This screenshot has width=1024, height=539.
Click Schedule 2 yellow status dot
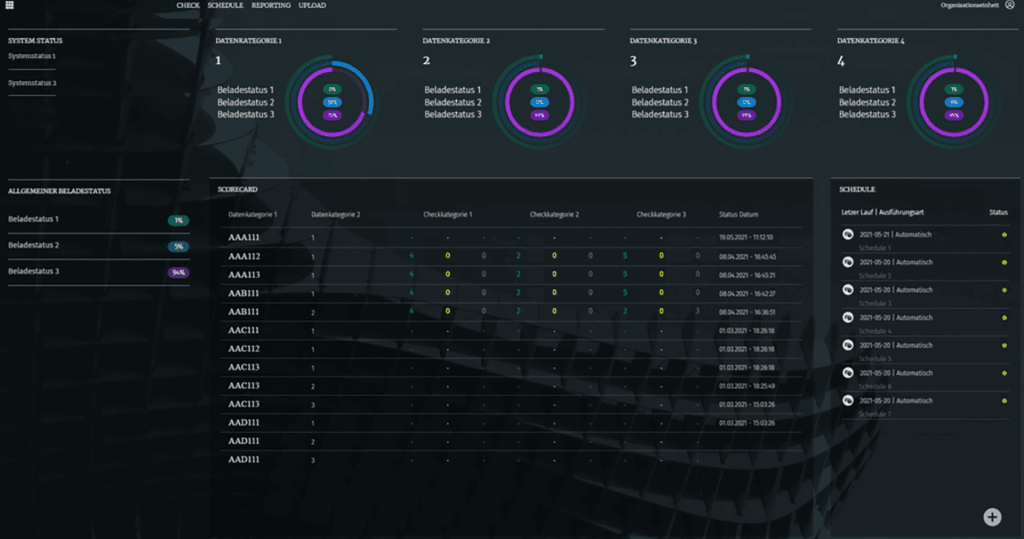[x=1004, y=263]
